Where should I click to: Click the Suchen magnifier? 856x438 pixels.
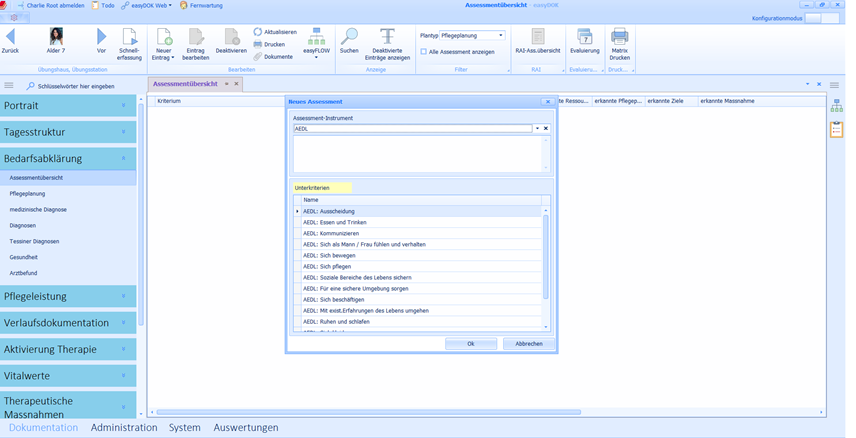pyautogui.click(x=349, y=37)
